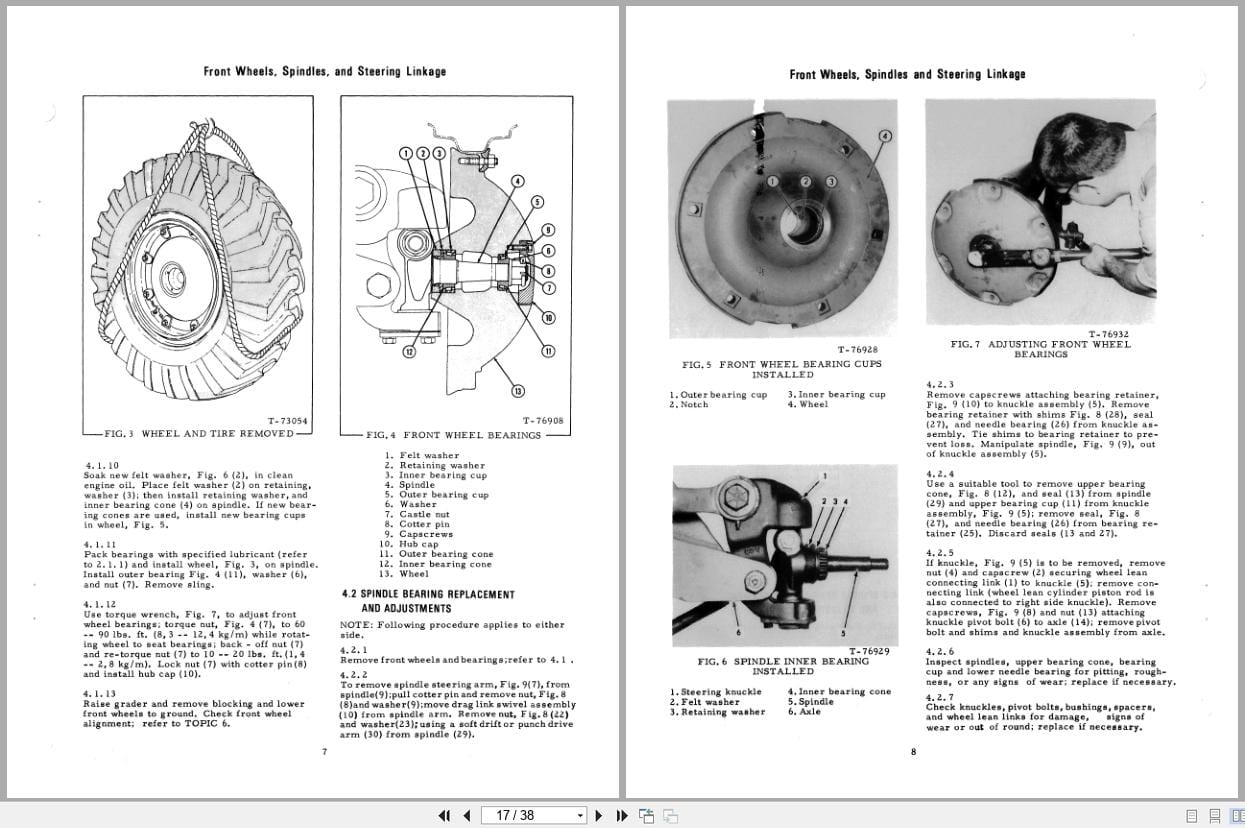Viewport: 1245px width, 828px height.
Task: Click the page number '8' on the right page
Action: 913,752
